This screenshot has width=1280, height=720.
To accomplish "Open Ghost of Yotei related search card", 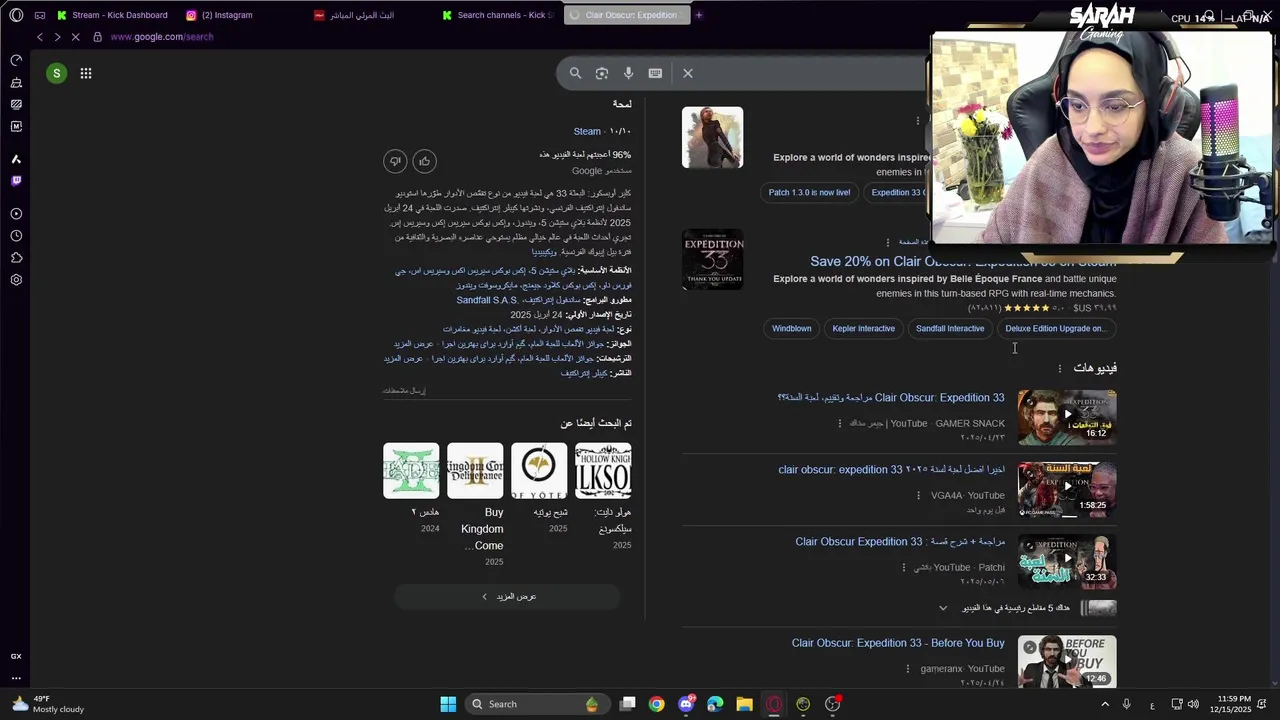I will [x=539, y=487].
